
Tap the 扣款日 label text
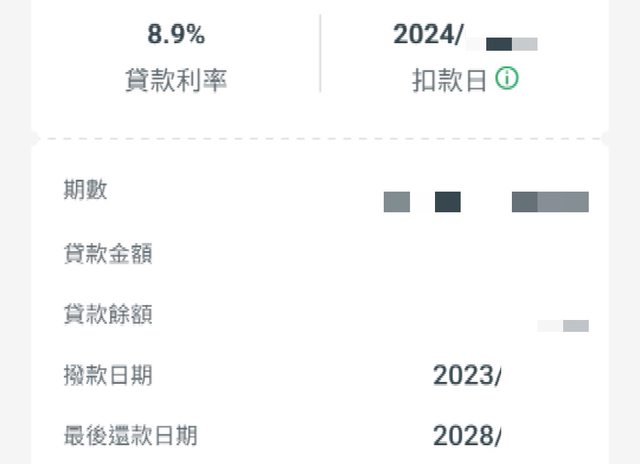click(x=450, y=81)
